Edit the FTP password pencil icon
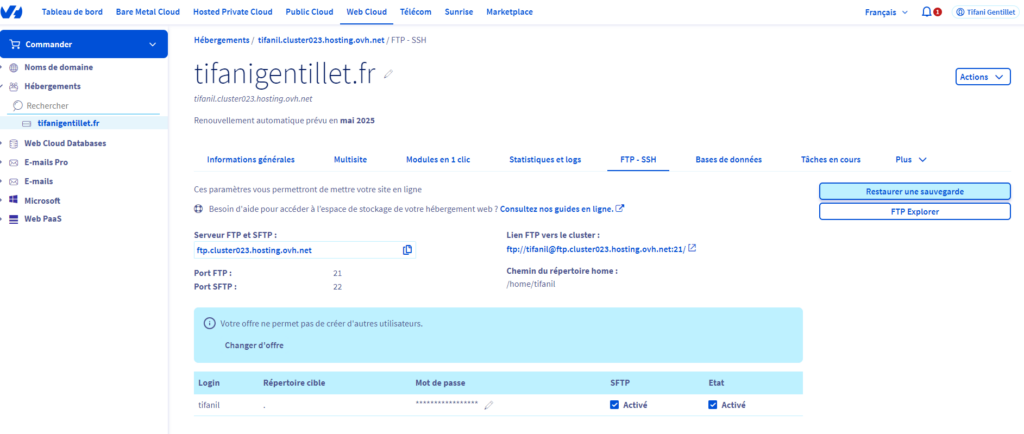Screen dimensions: 1024x434 pyautogui.click(x=488, y=405)
